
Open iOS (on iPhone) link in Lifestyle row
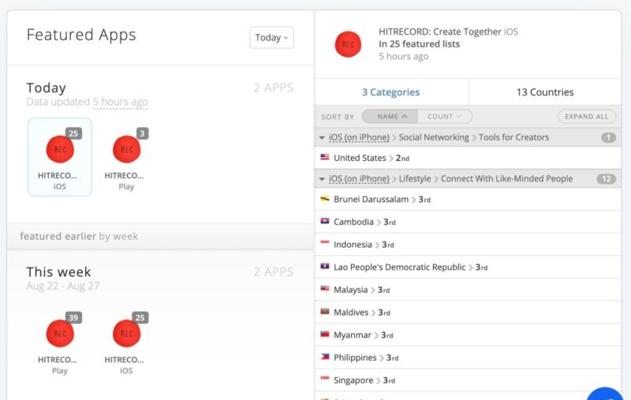[x=359, y=179]
